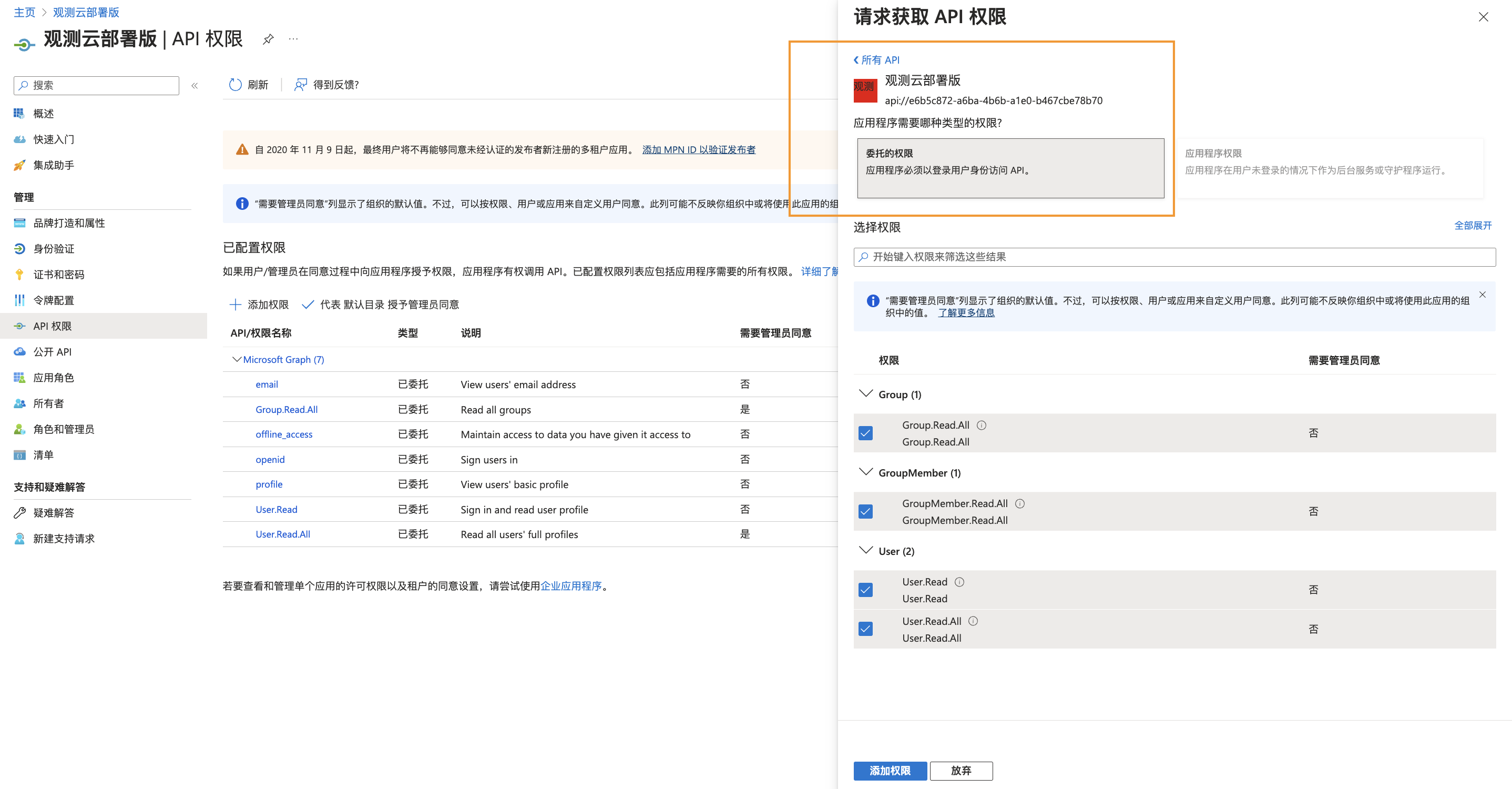Collapse the User (2) permission section
The height and width of the screenshot is (789, 1512).
pos(866,551)
